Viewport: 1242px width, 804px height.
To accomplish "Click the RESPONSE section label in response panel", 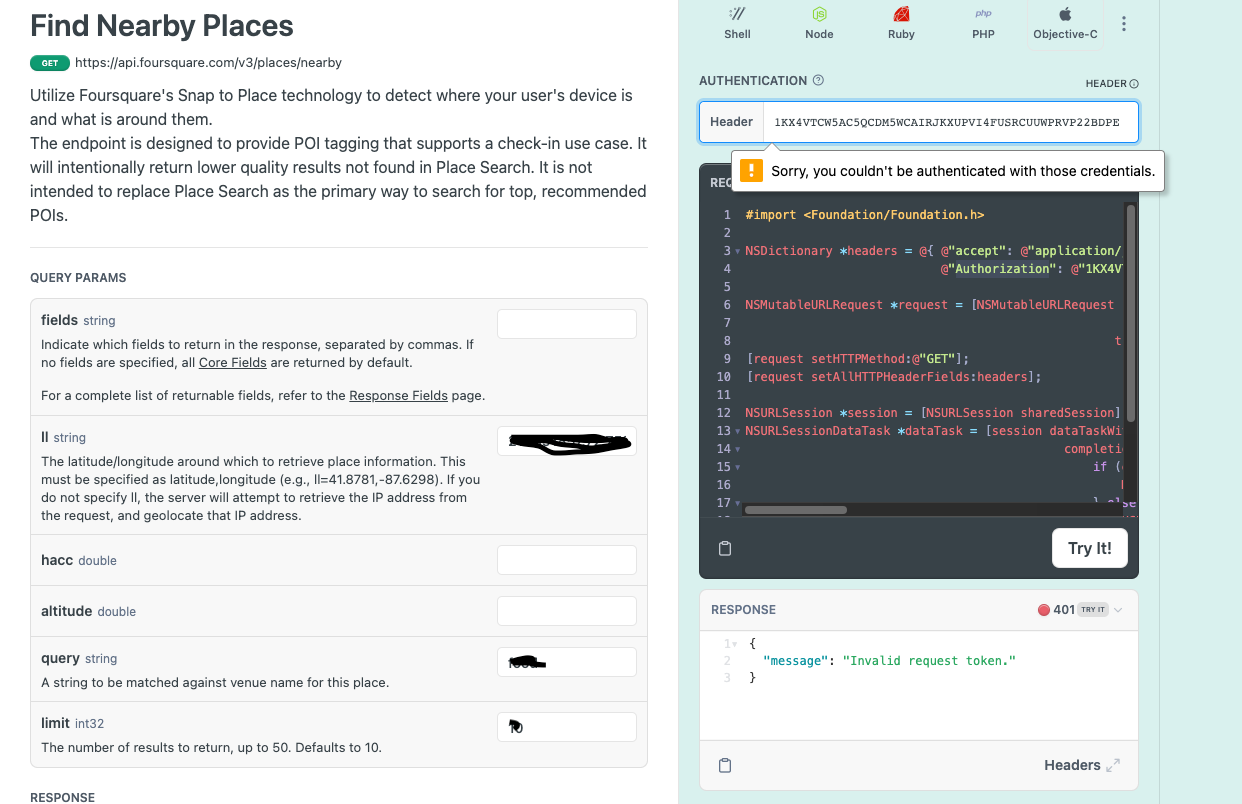I will tap(743, 610).
